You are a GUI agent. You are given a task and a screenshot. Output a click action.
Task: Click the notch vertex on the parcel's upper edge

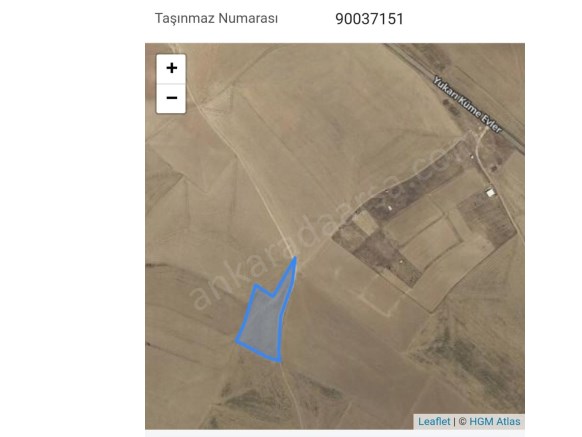[x=273, y=296]
